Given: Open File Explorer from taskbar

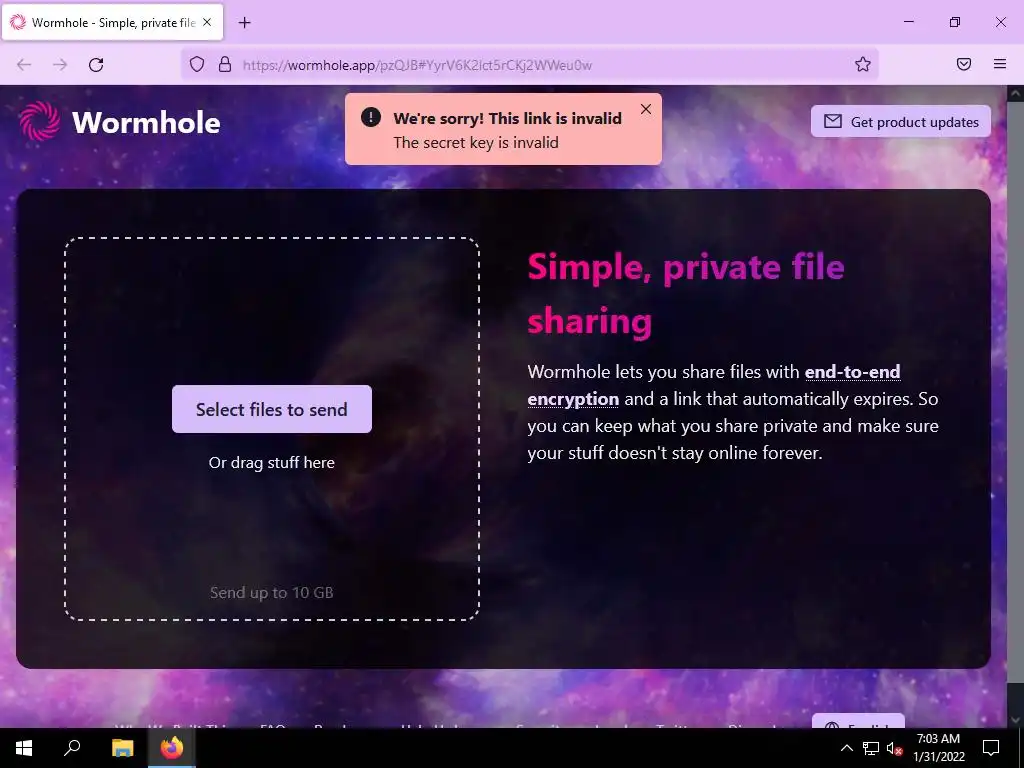Looking at the screenshot, I should click(x=122, y=748).
